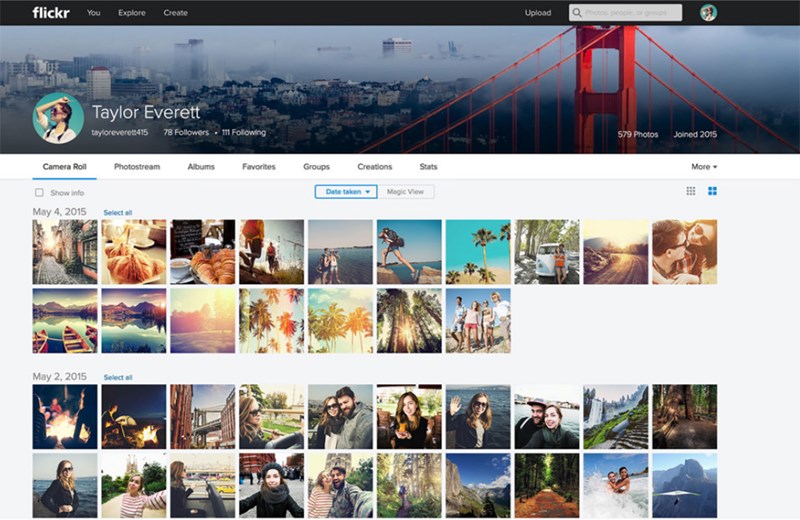Click the 111 Following link
The width and height of the screenshot is (800, 520).
244,132
